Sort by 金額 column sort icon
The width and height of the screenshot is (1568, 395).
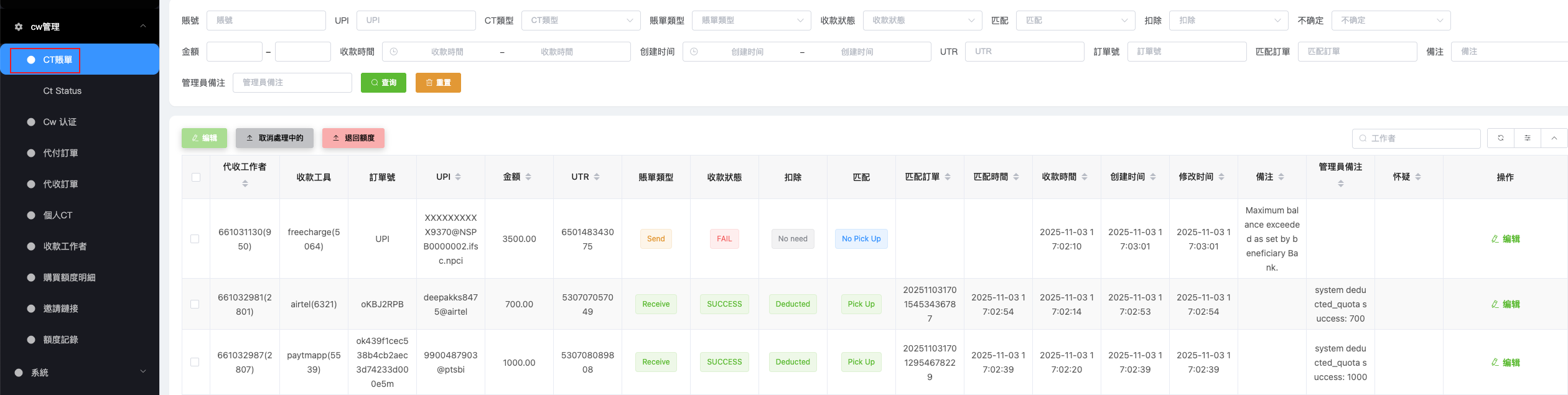click(x=528, y=177)
